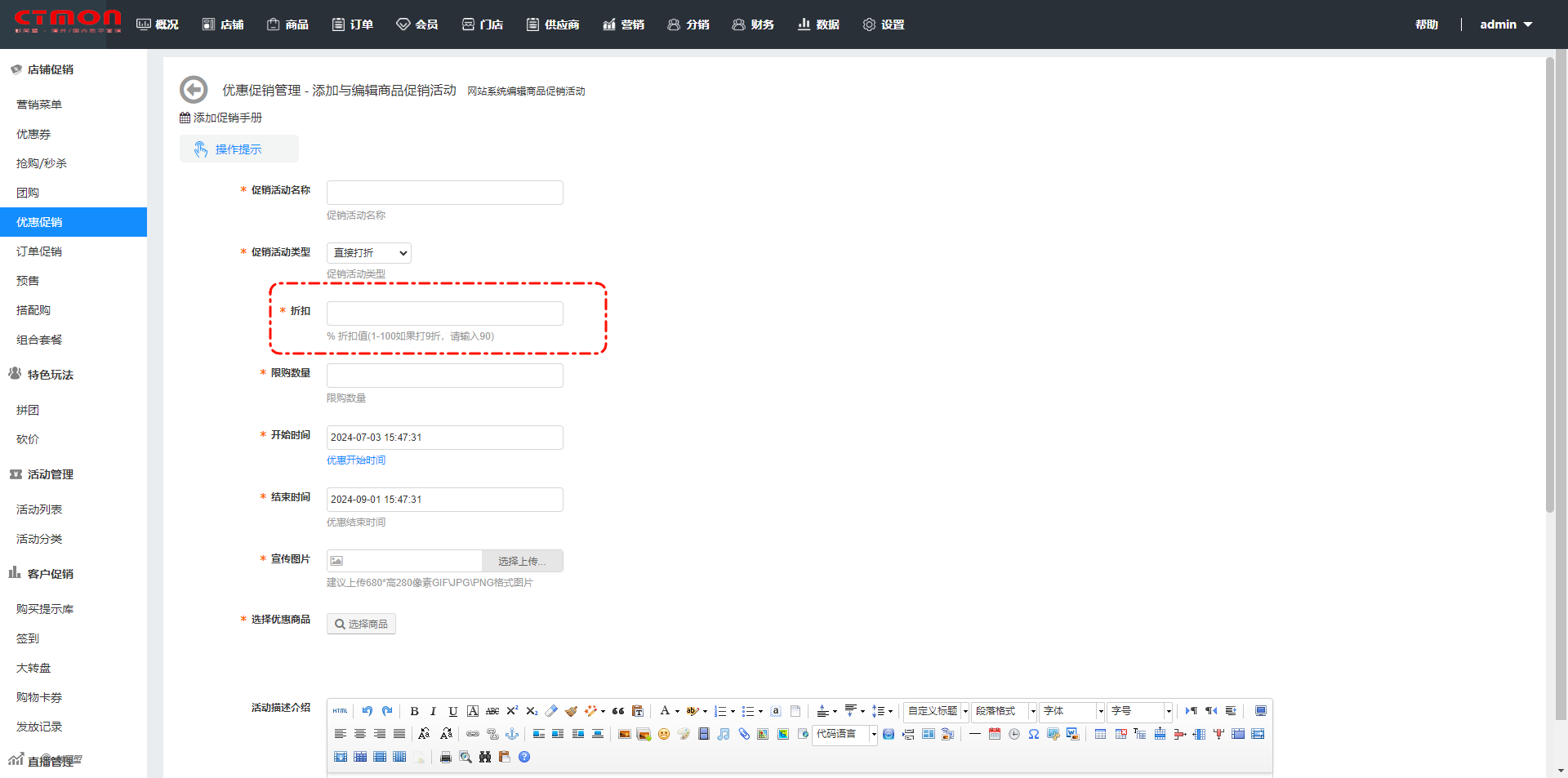Toggle italic formatting in the editor
The width and height of the screenshot is (1568, 778).
[x=433, y=711]
